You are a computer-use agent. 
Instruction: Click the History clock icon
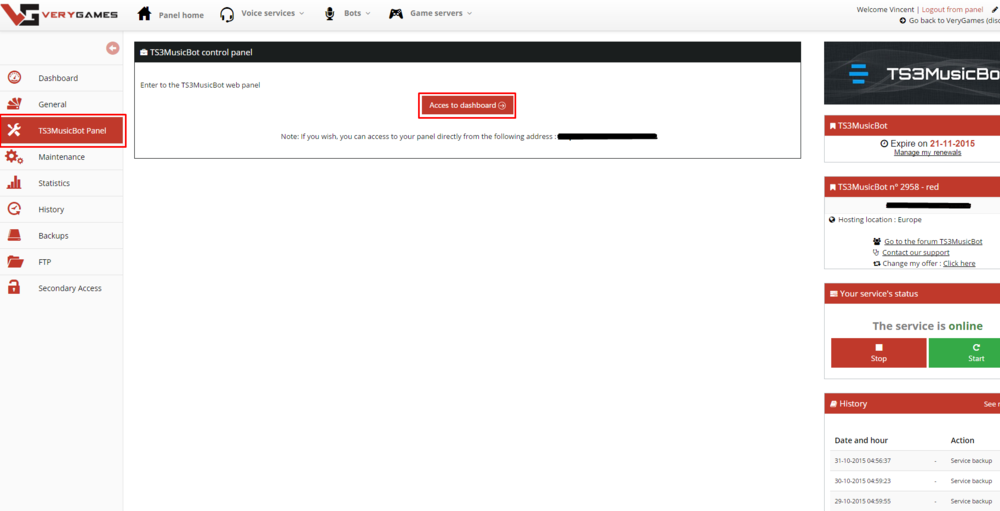(x=14, y=209)
